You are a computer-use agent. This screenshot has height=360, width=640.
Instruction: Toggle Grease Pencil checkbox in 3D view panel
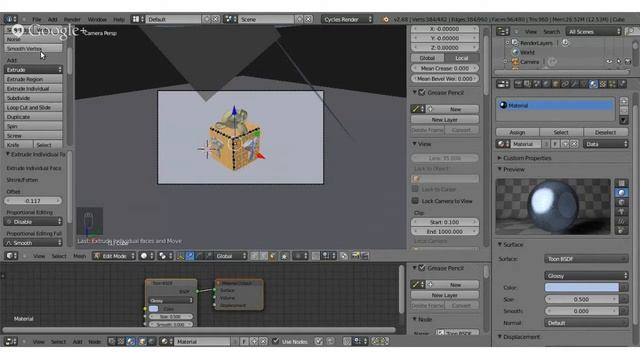pos(422,93)
